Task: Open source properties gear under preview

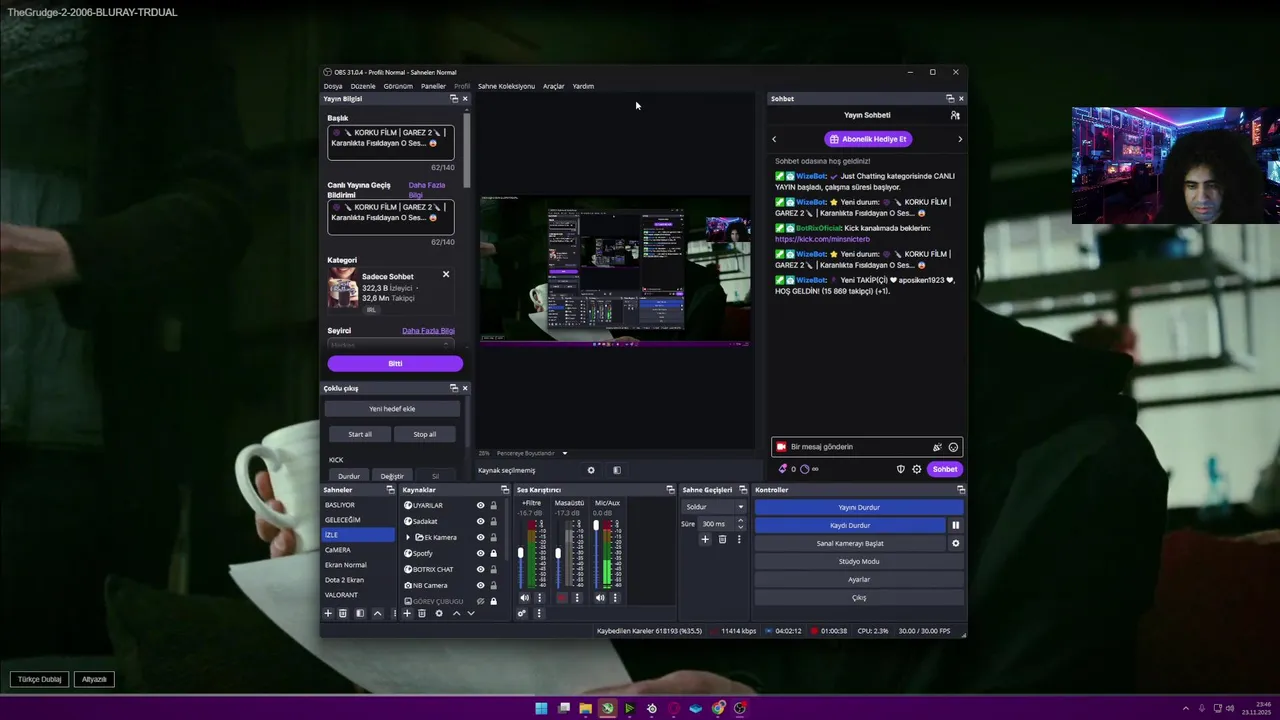Action: coord(591,470)
